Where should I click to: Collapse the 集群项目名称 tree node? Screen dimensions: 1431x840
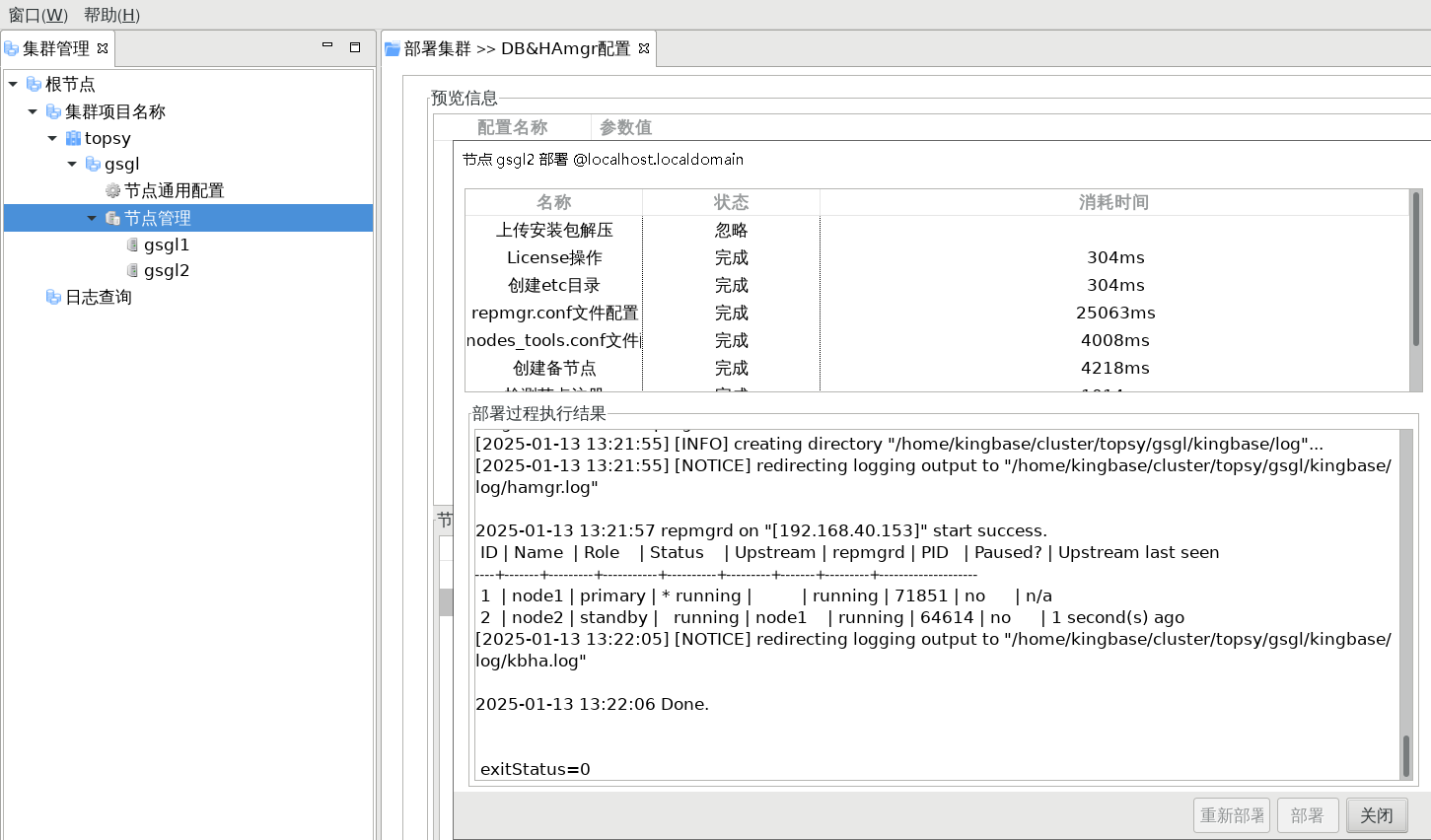(33, 111)
